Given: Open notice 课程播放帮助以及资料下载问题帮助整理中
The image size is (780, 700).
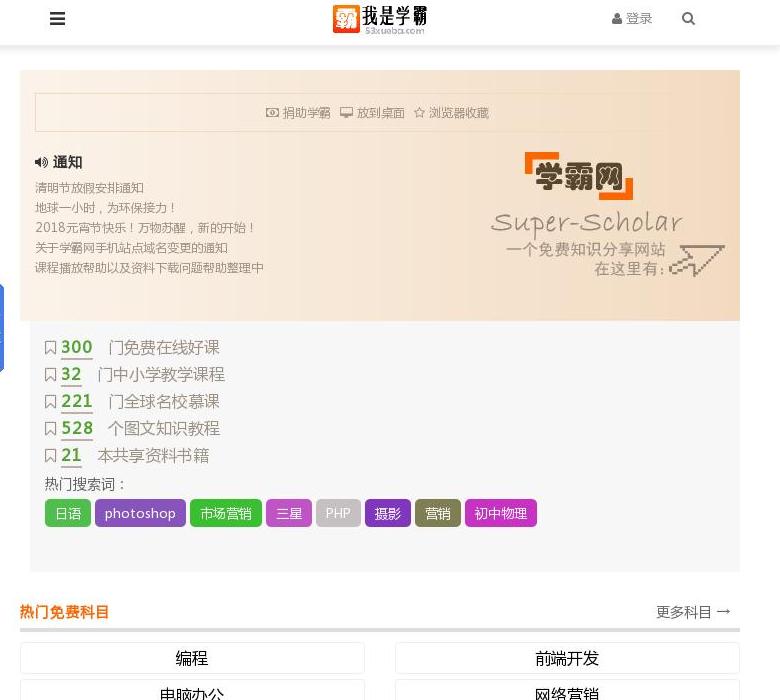Looking at the screenshot, I should [149, 268].
